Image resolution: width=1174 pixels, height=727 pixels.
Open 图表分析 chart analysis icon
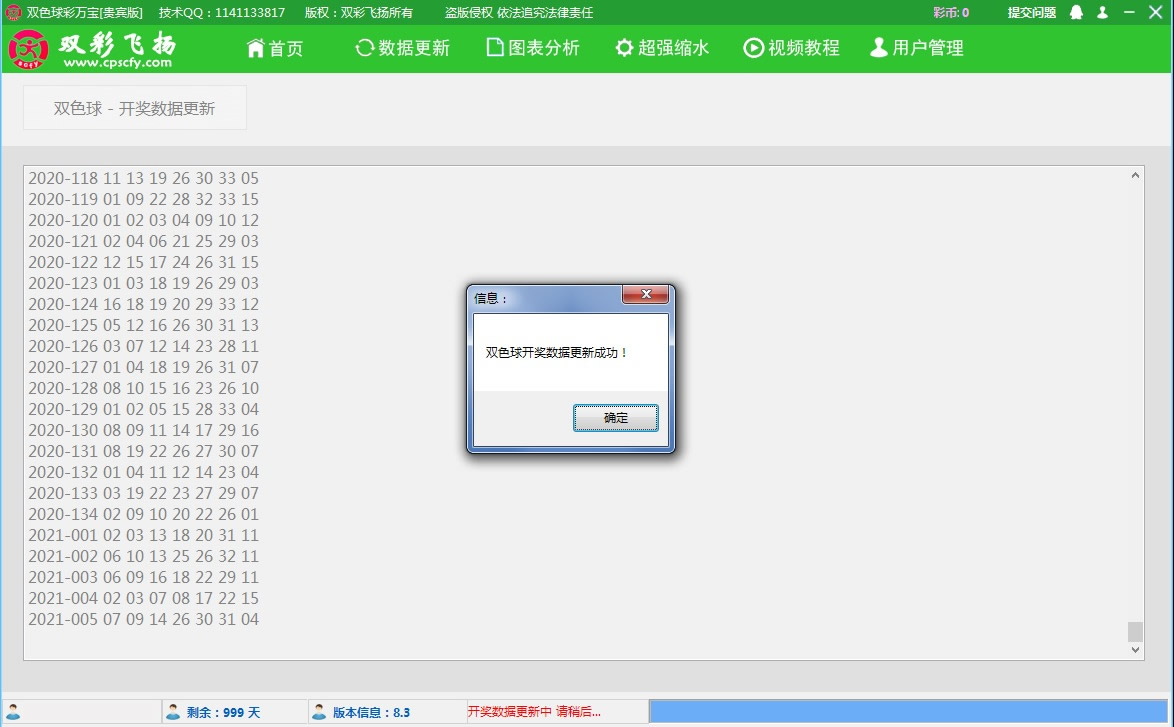point(492,47)
